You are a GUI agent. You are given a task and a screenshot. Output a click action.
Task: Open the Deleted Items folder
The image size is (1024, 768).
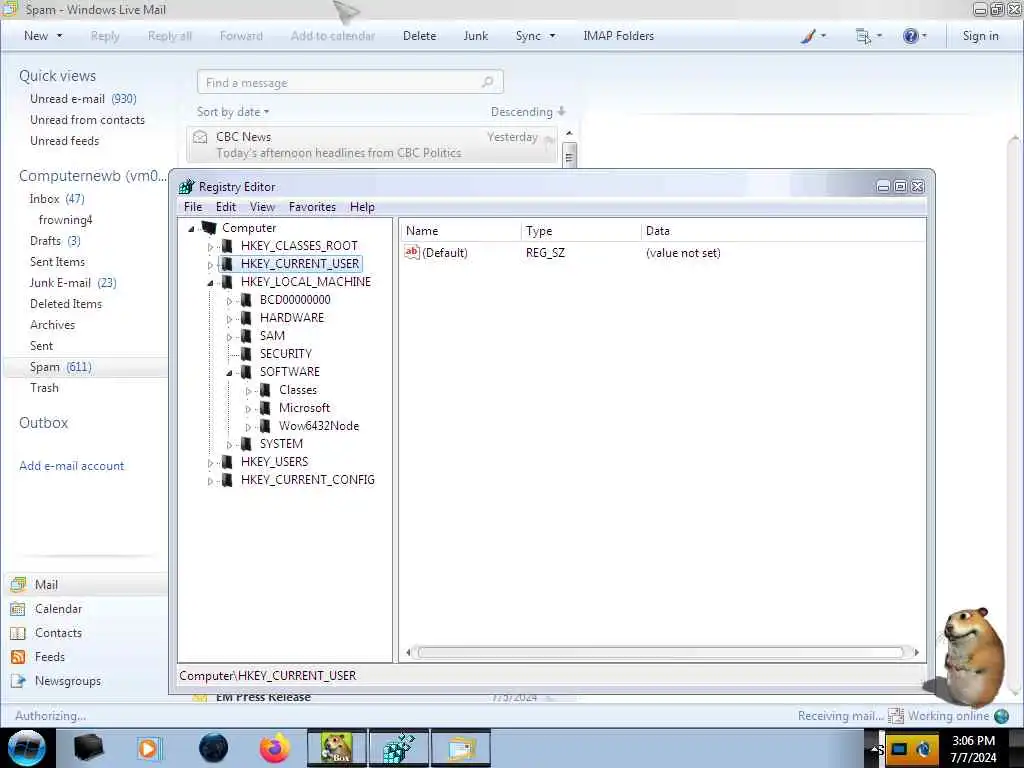point(66,304)
